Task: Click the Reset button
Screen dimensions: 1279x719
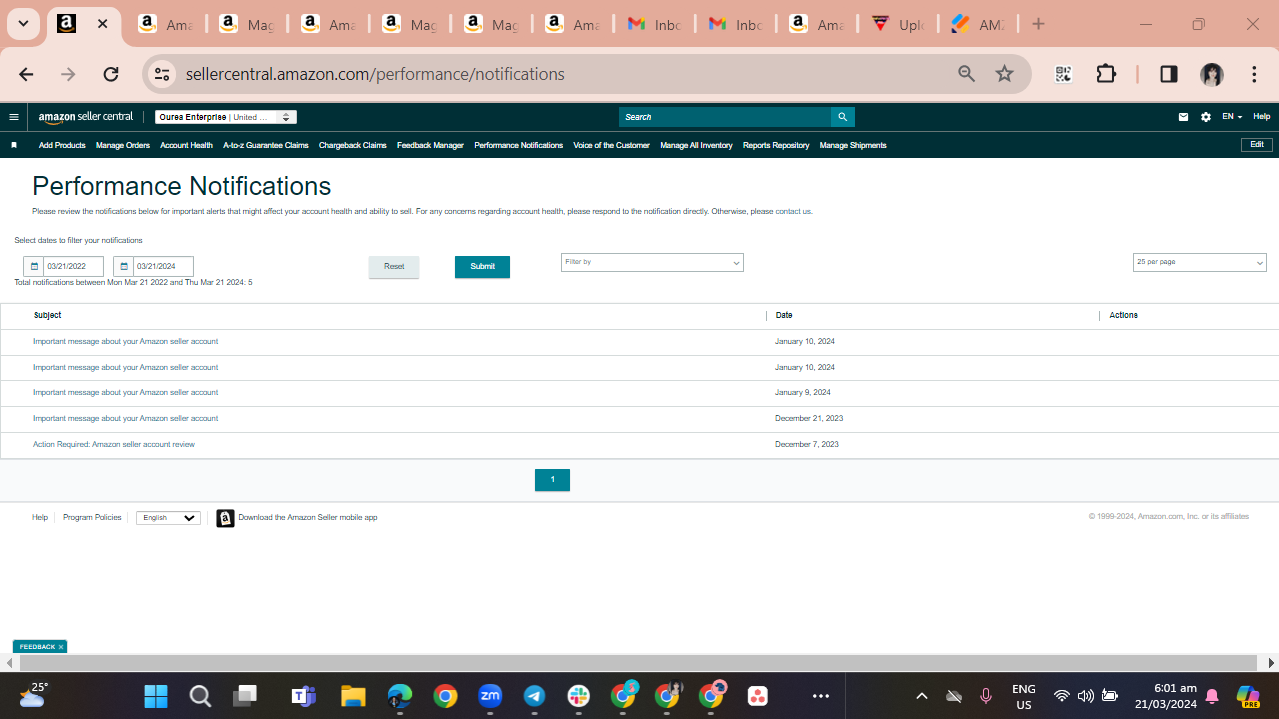Action: (x=394, y=267)
